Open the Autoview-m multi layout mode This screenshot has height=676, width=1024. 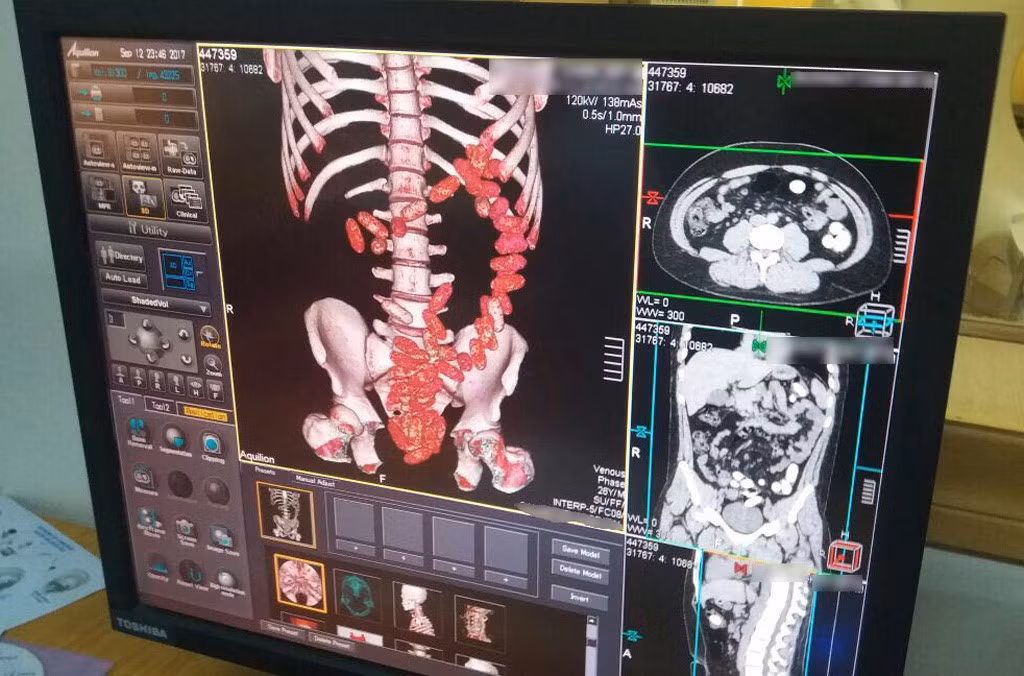(139, 155)
